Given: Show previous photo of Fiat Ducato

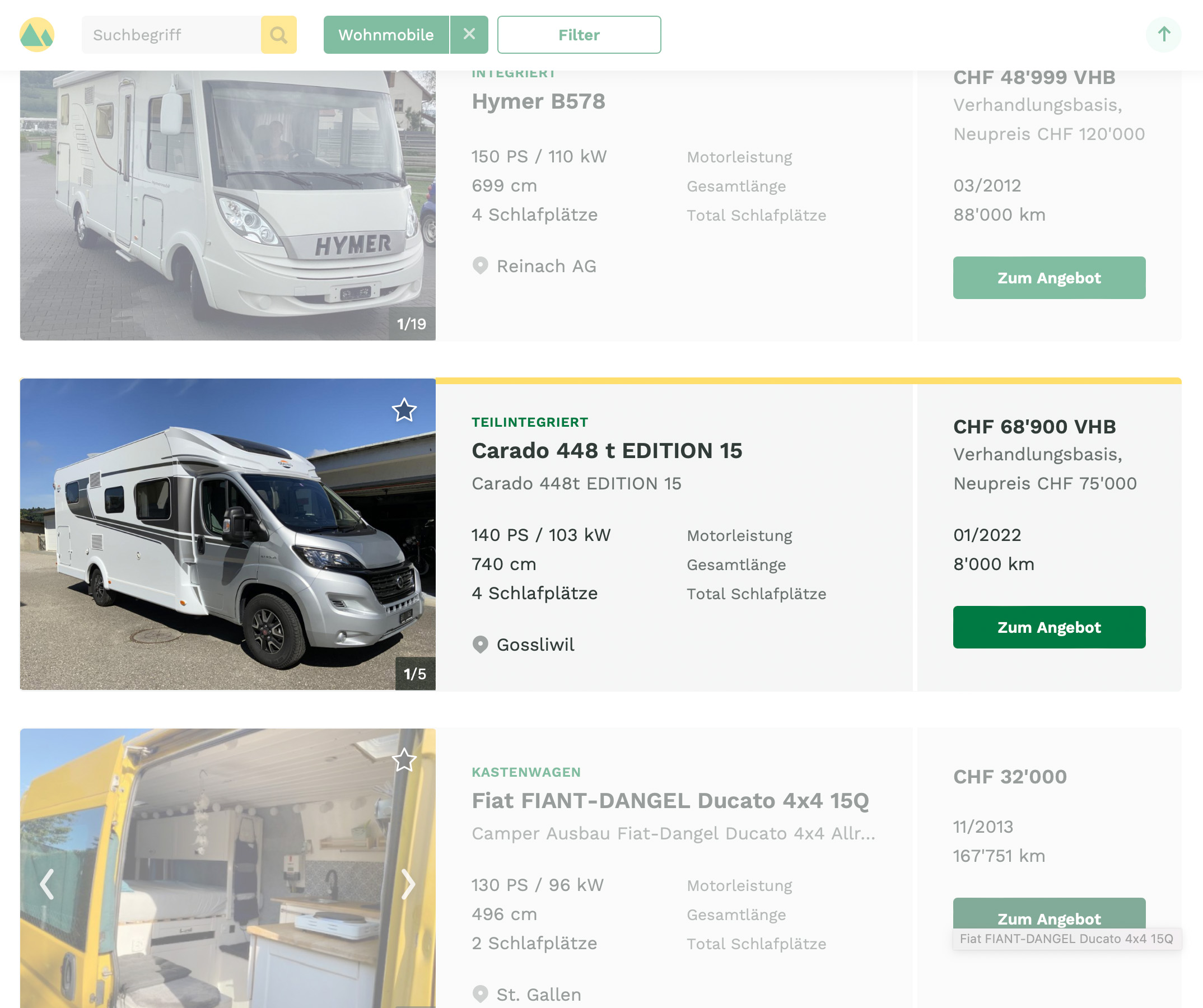Looking at the screenshot, I should tap(47, 884).
